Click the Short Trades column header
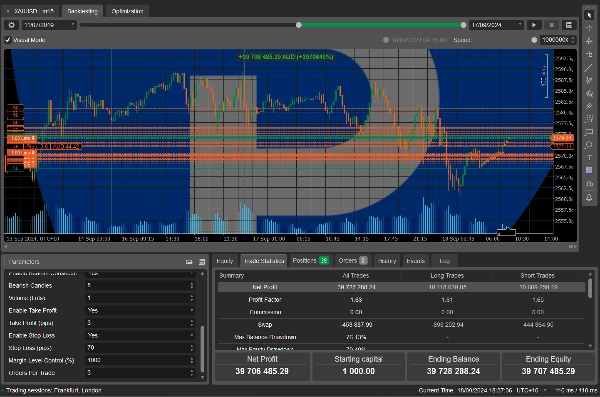This screenshot has height=397, width=600. point(538,276)
